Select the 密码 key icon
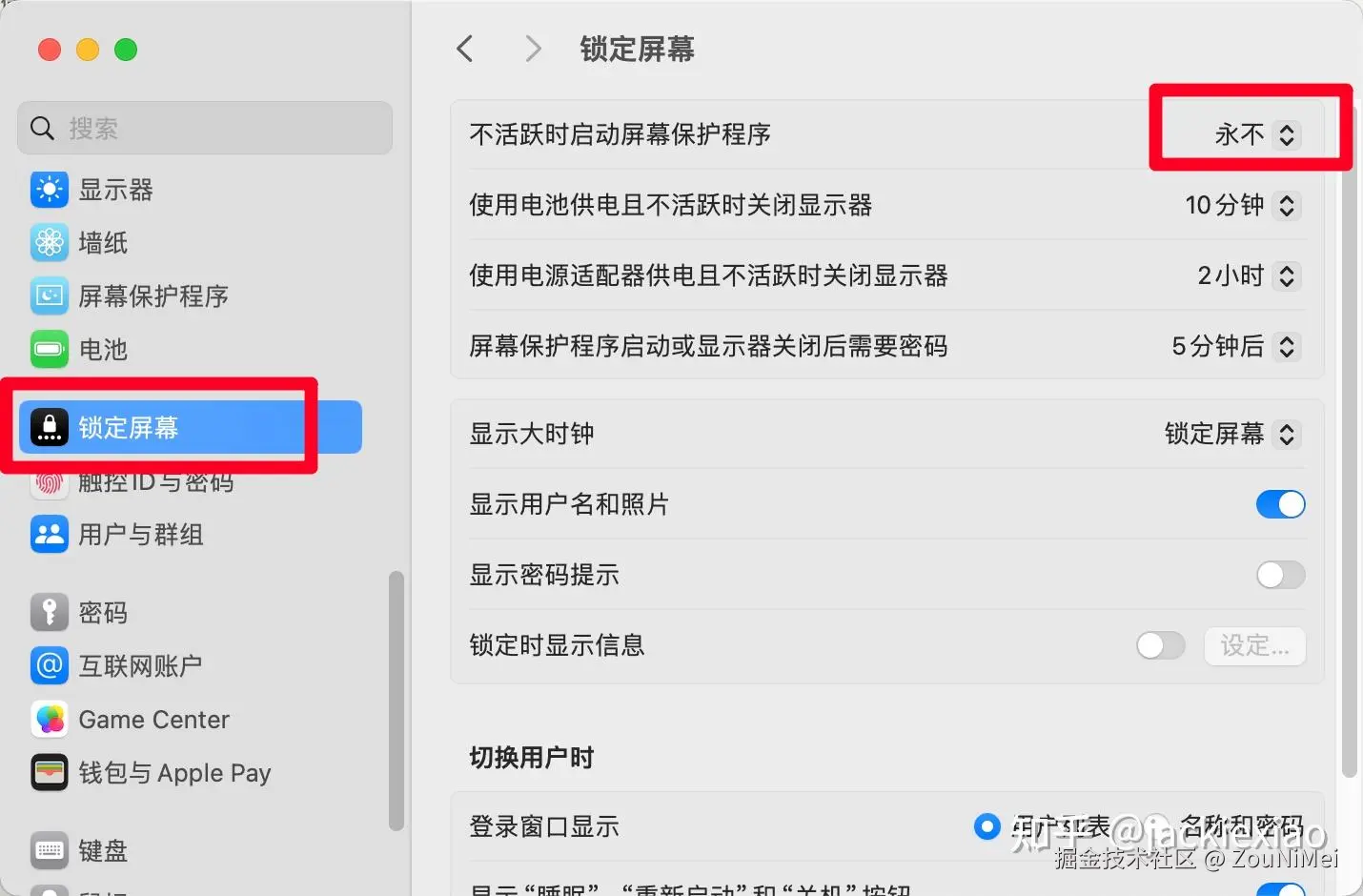1363x896 pixels. pos(49,613)
